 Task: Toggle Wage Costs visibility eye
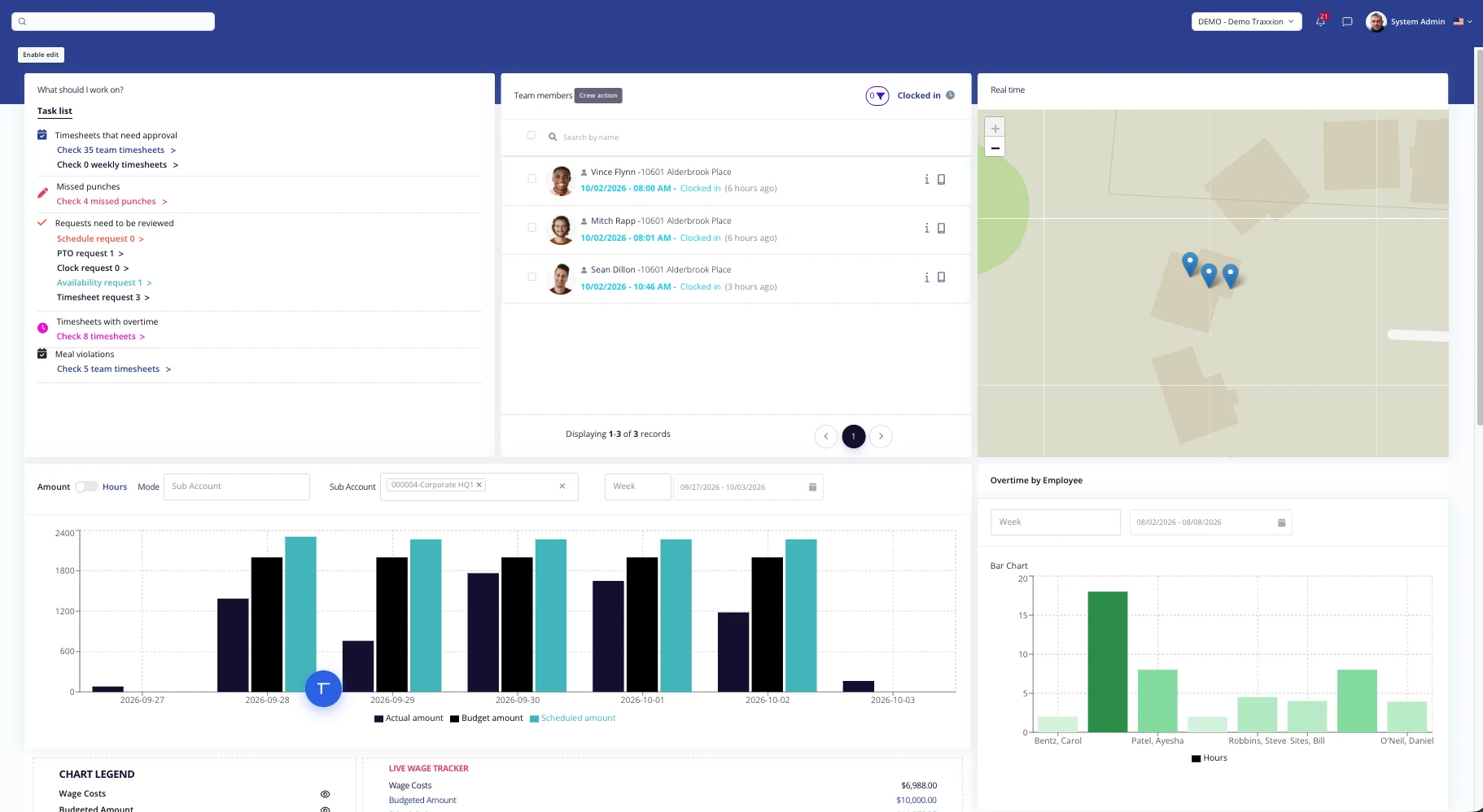point(325,794)
